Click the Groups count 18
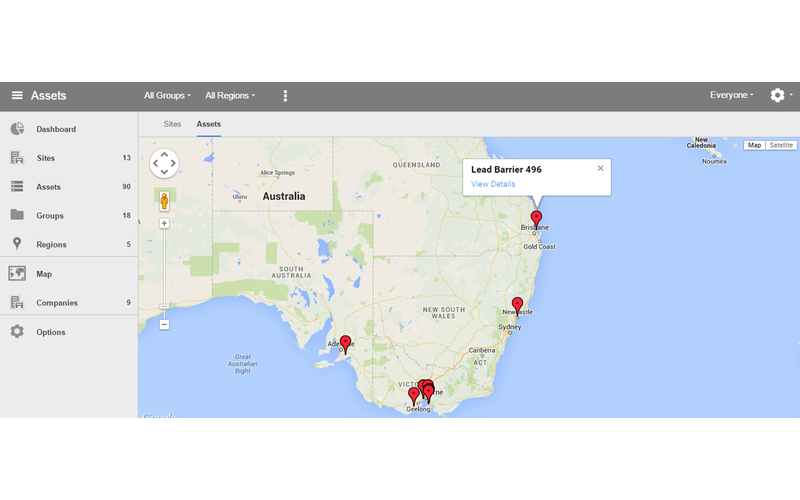The width and height of the screenshot is (800, 500). tap(127, 215)
